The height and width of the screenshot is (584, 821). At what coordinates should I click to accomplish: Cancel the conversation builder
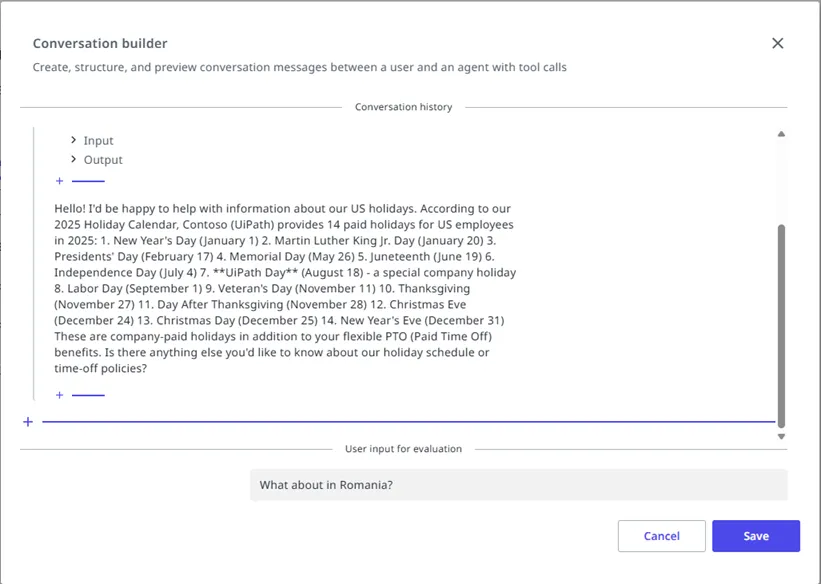pos(661,536)
